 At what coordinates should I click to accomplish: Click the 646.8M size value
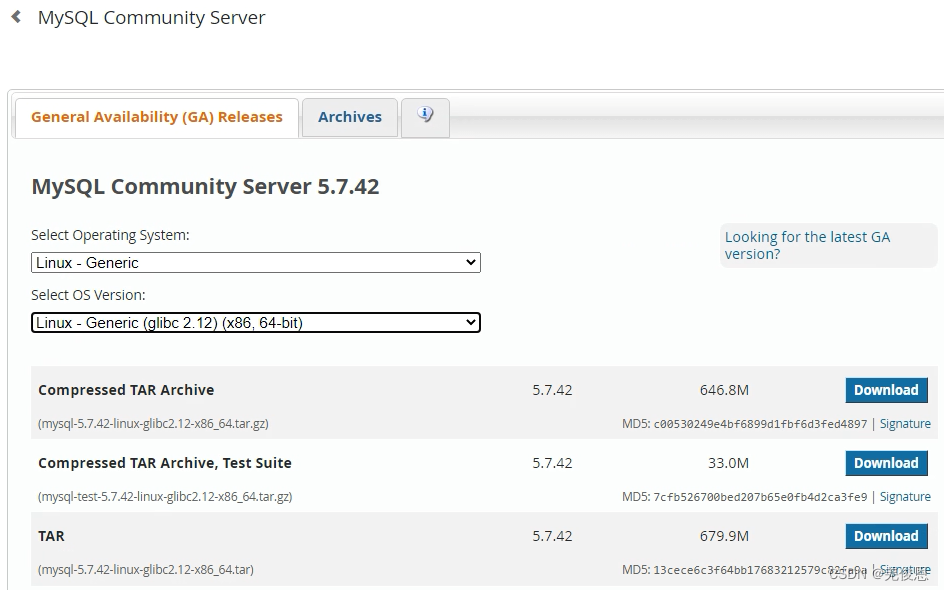click(x=724, y=390)
